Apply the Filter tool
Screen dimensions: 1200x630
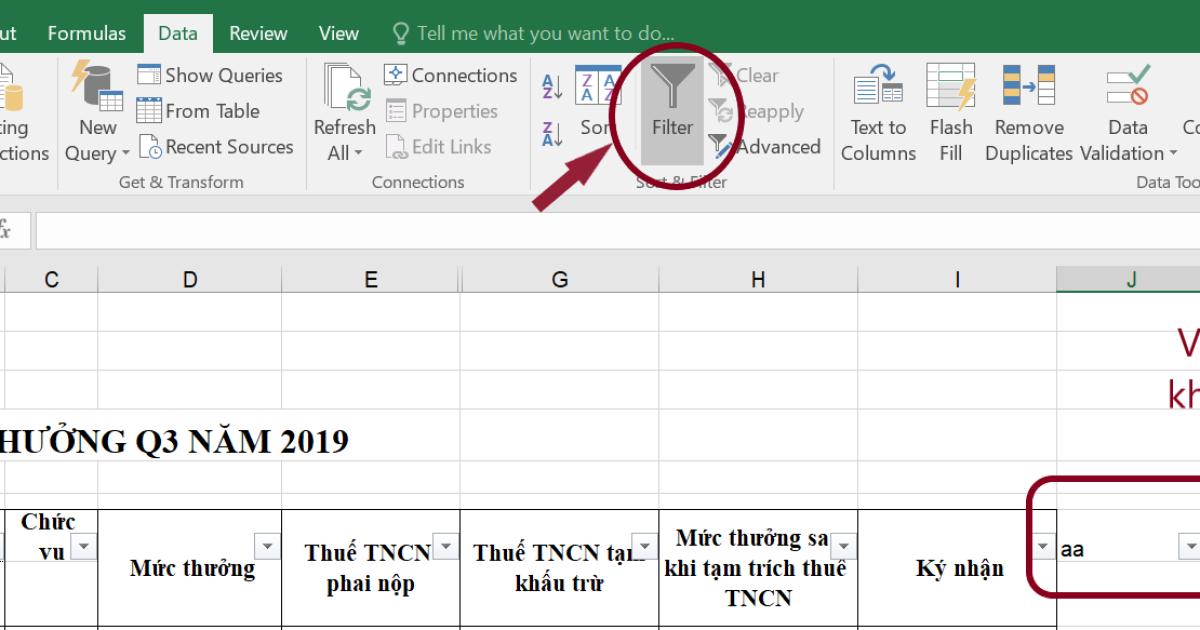point(670,110)
